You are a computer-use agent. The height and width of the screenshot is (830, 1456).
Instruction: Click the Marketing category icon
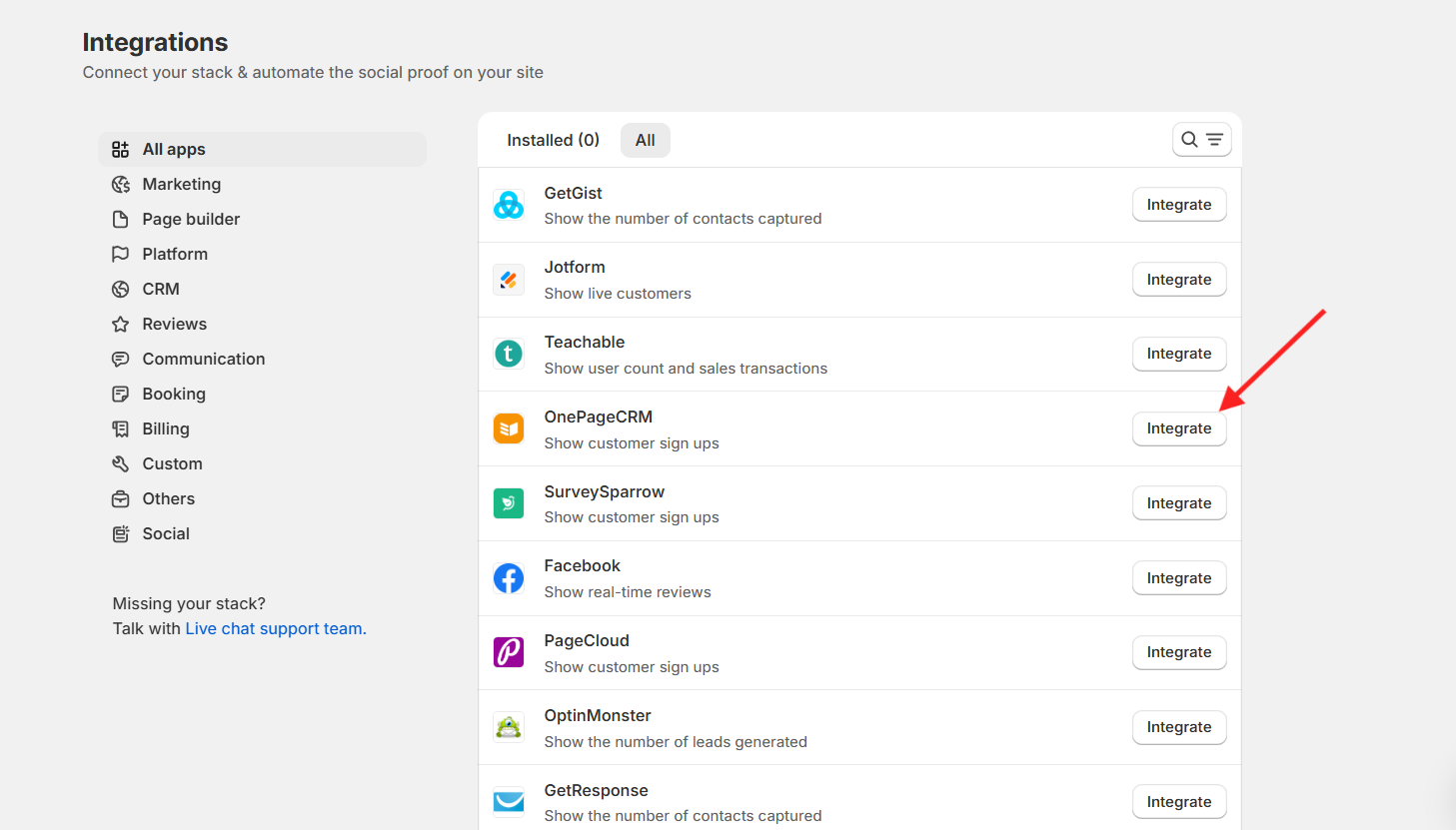[121, 185]
